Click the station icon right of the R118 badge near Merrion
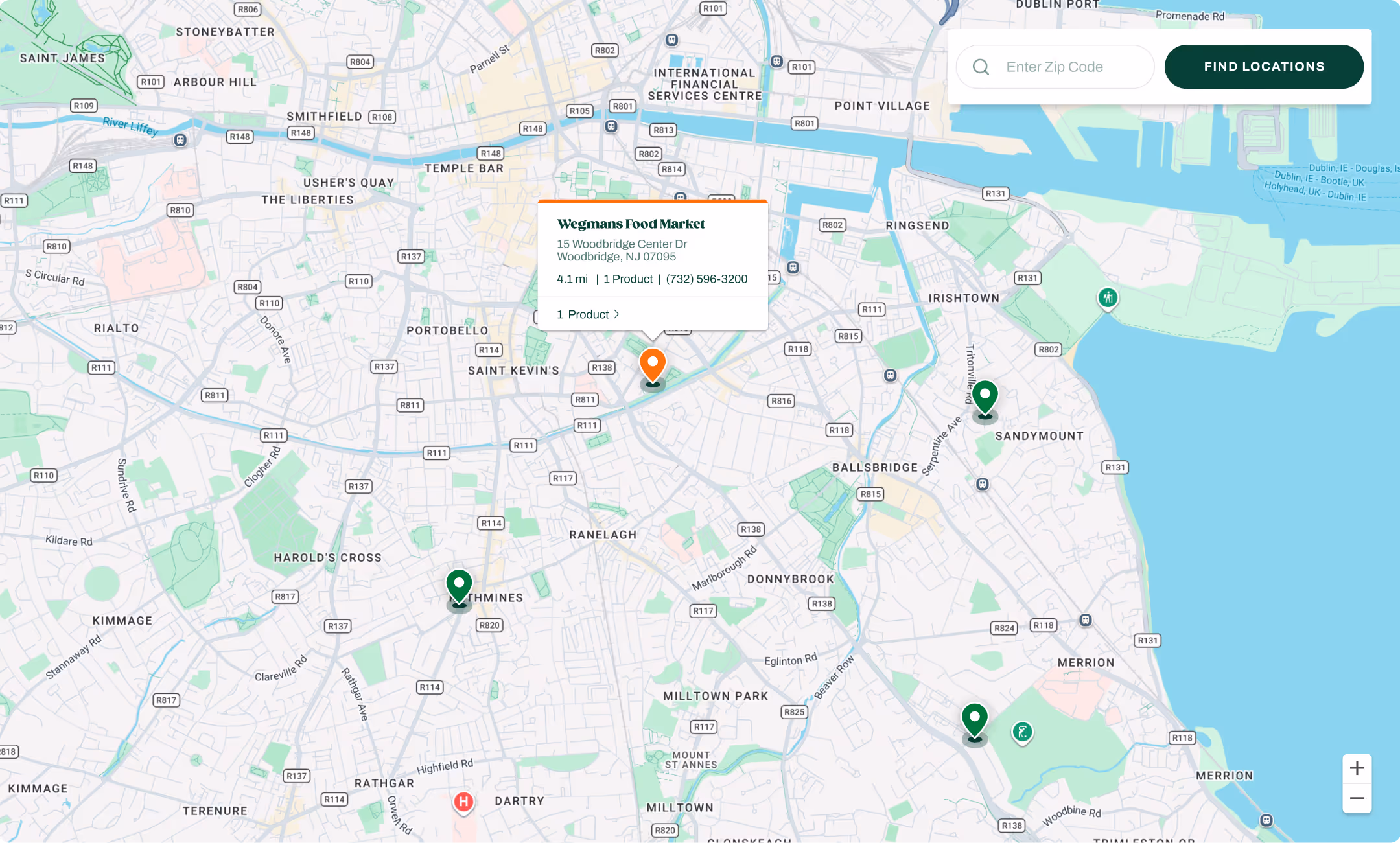The height and width of the screenshot is (843, 1400). (x=1086, y=620)
